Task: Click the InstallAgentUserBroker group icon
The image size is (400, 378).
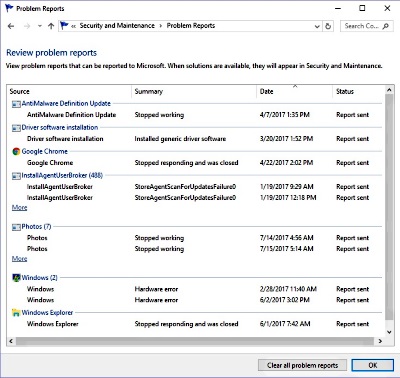Action: pos(16,176)
